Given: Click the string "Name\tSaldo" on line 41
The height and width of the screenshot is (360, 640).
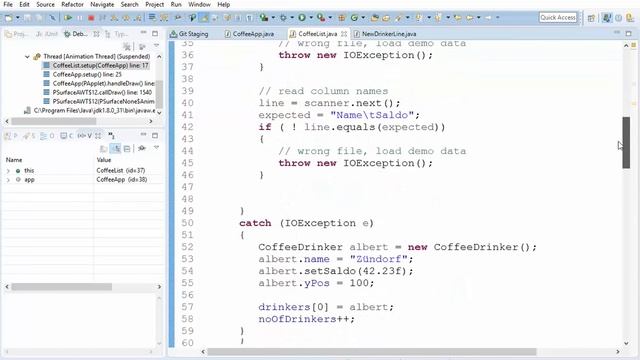Looking at the screenshot, I should click(x=372, y=115).
